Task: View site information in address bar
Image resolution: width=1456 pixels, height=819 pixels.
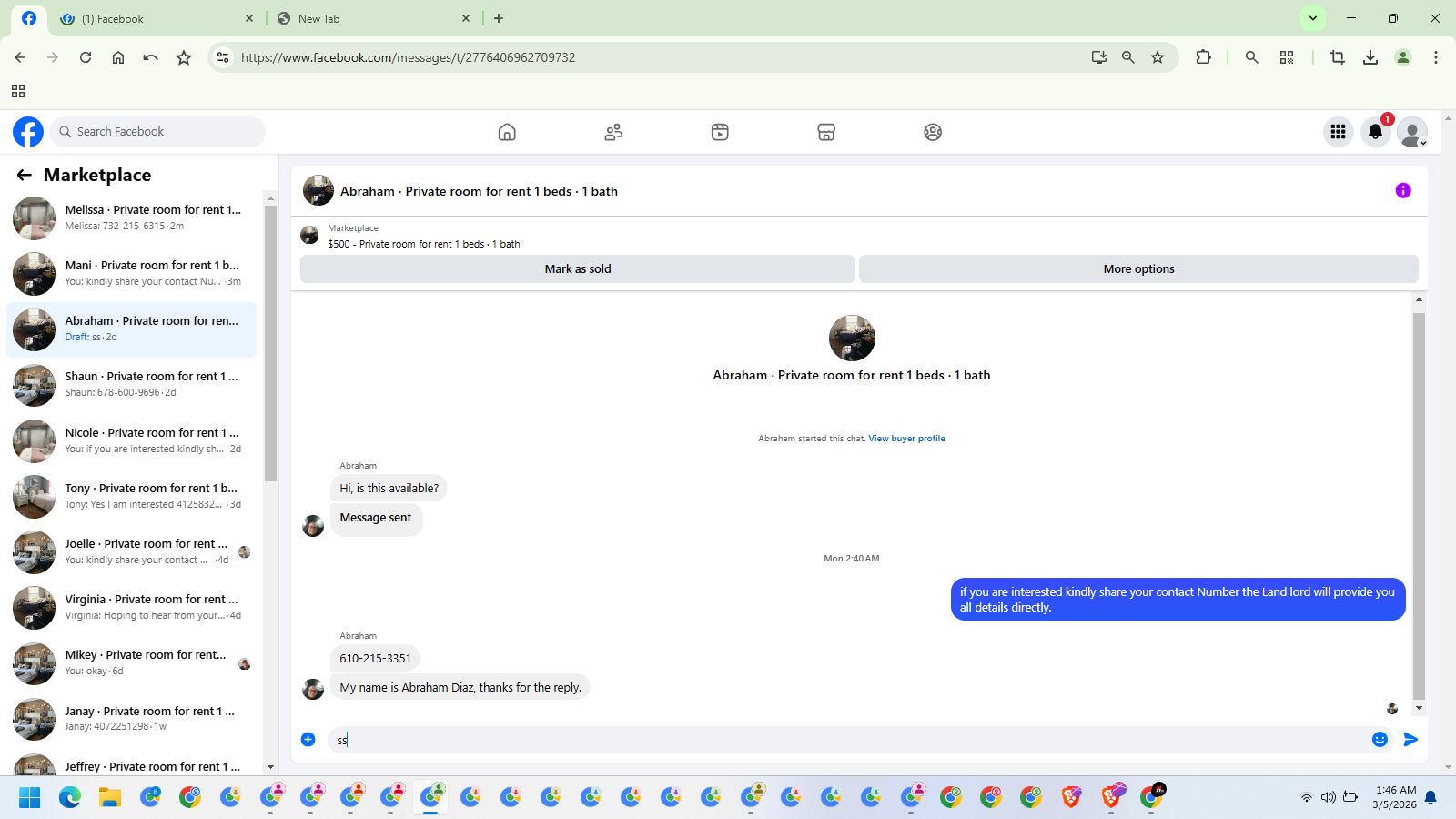Action: (222, 57)
